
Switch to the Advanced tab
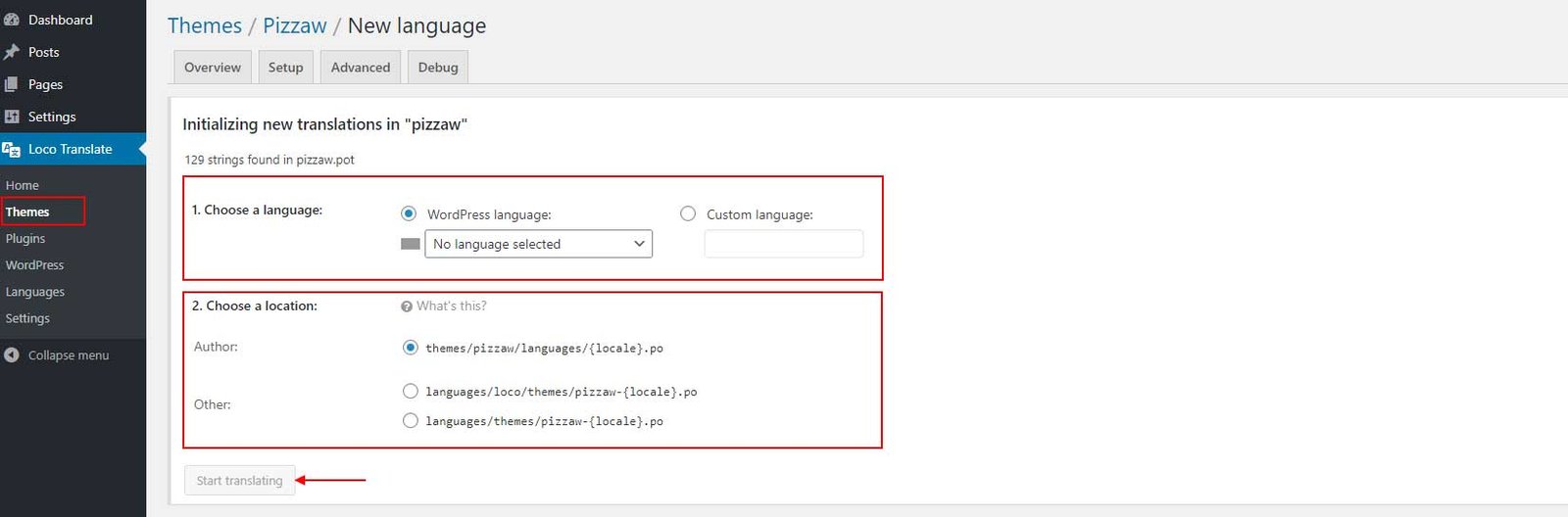point(361,68)
